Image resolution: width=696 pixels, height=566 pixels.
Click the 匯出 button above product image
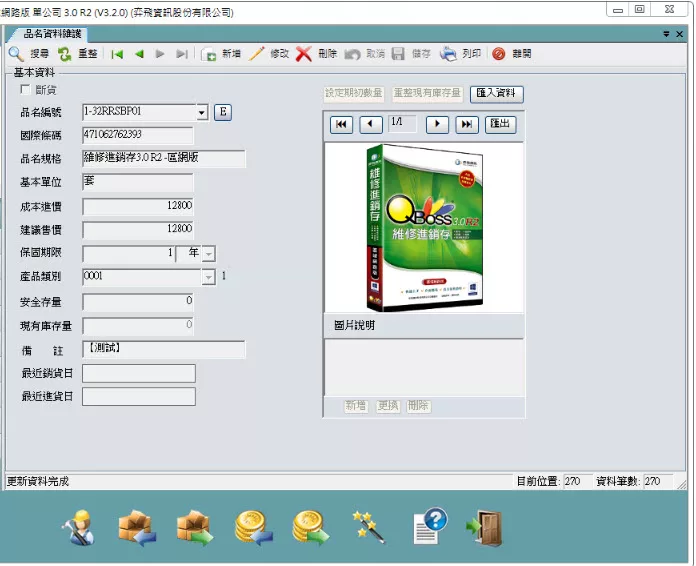pos(500,124)
